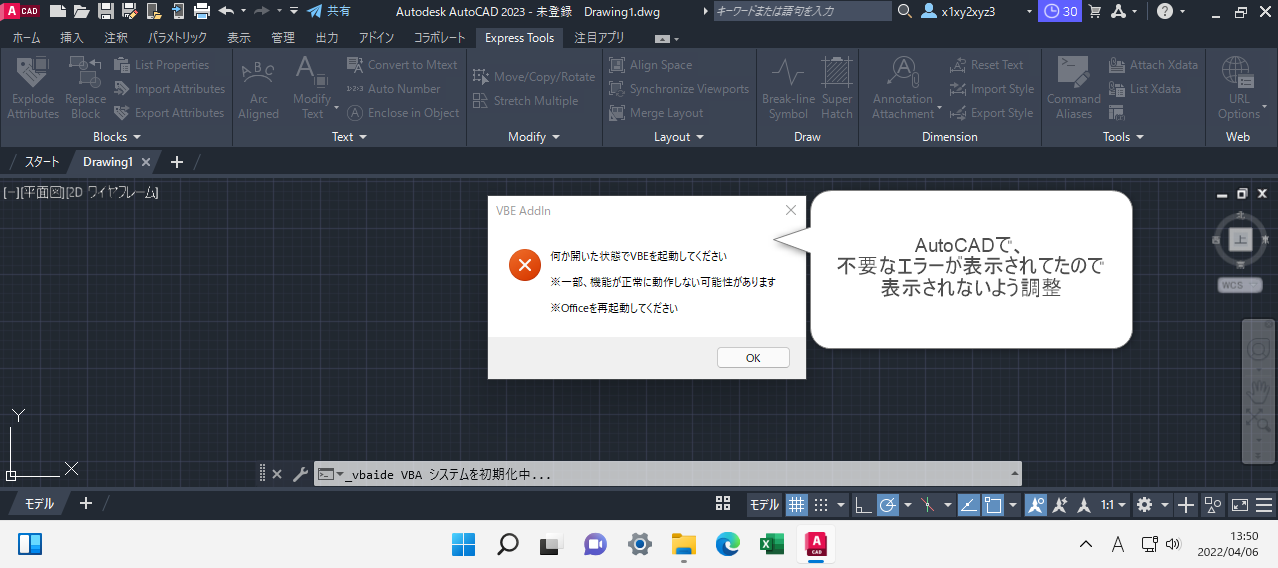Screen dimensions: 1278x568
Task: Toggle the annotation visibility icon in status bar
Action: (x=1036, y=505)
